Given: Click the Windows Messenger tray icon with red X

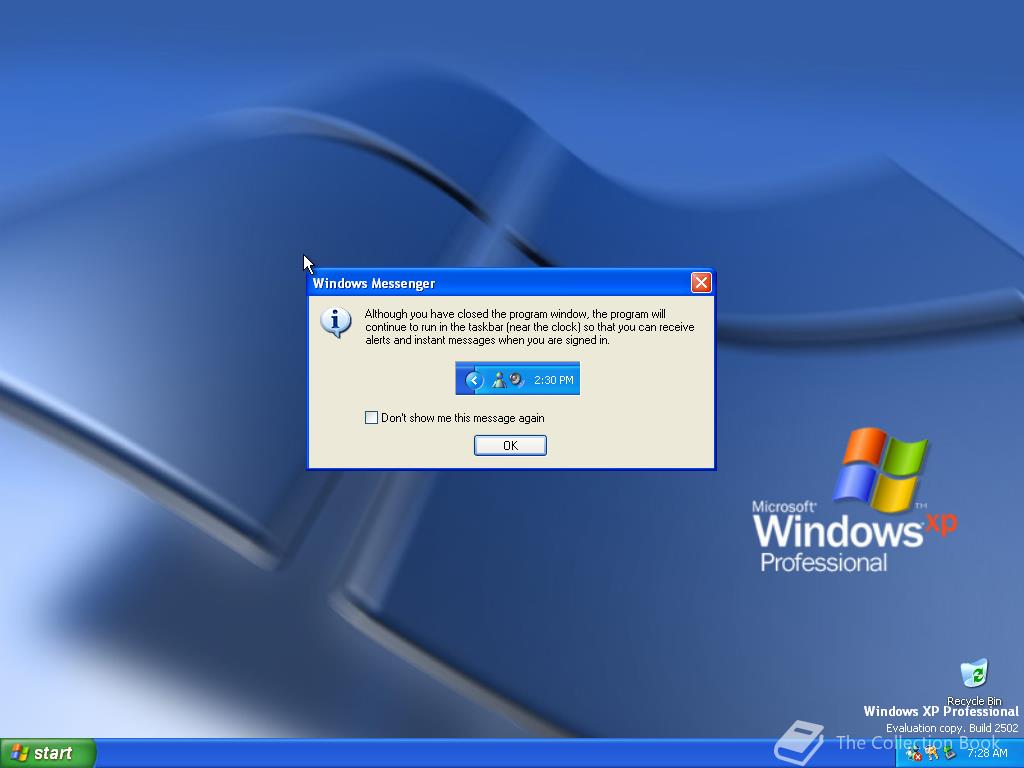Looking at the screenshot, I should 914,754.
